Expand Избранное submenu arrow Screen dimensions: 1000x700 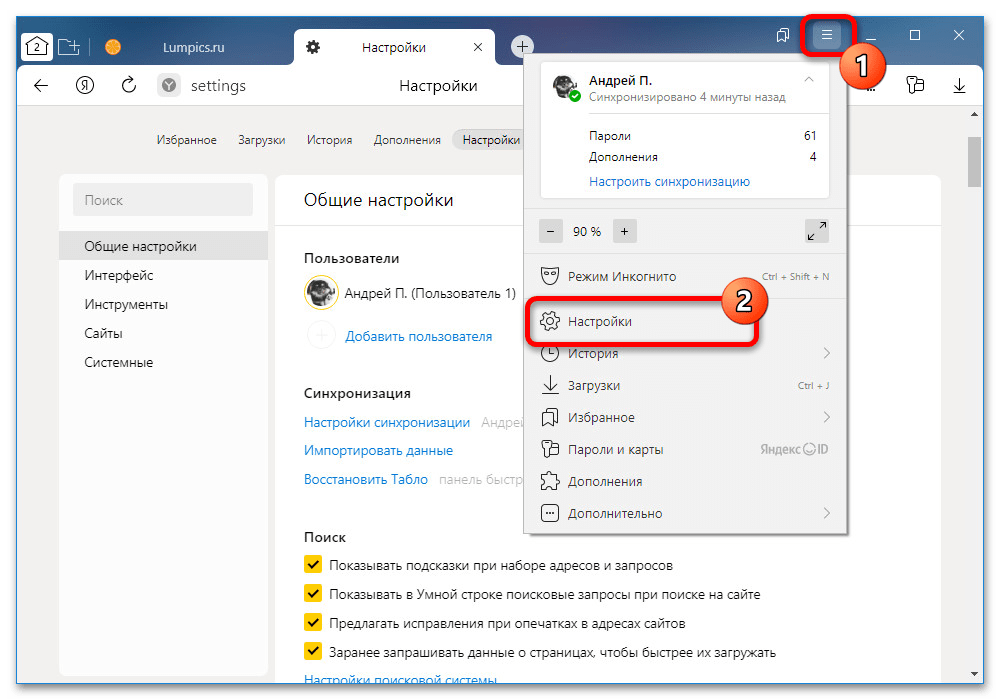[x=827, y=417]
